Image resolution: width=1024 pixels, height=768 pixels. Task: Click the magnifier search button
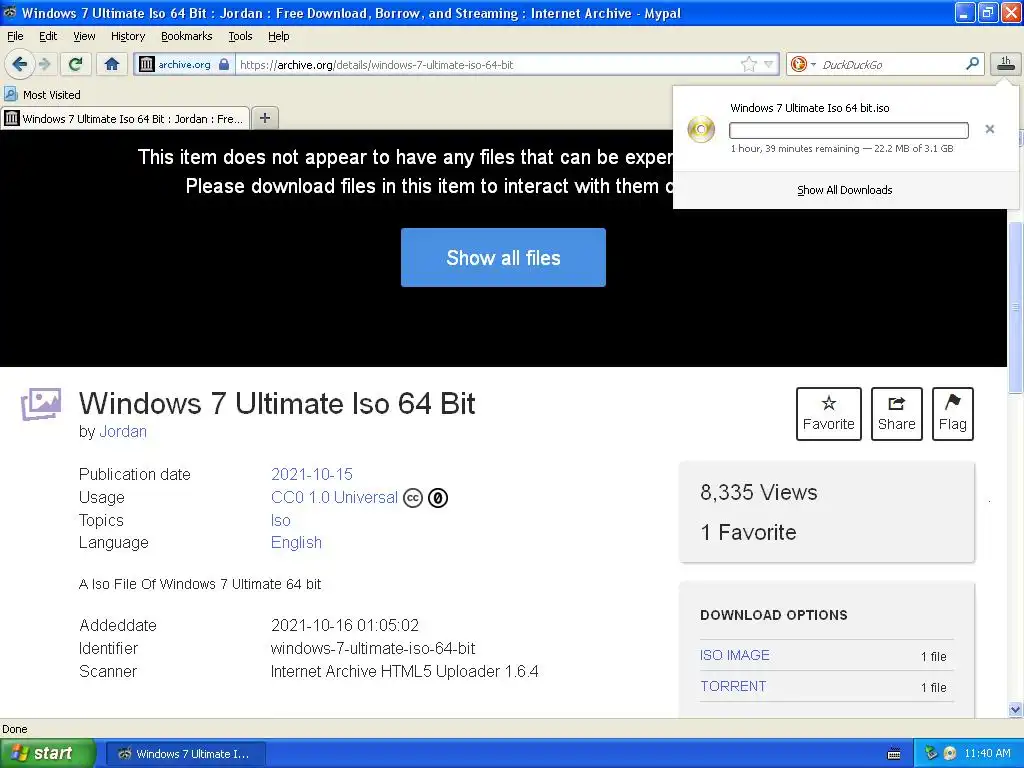pyautogui.click(x=972, y=64)
